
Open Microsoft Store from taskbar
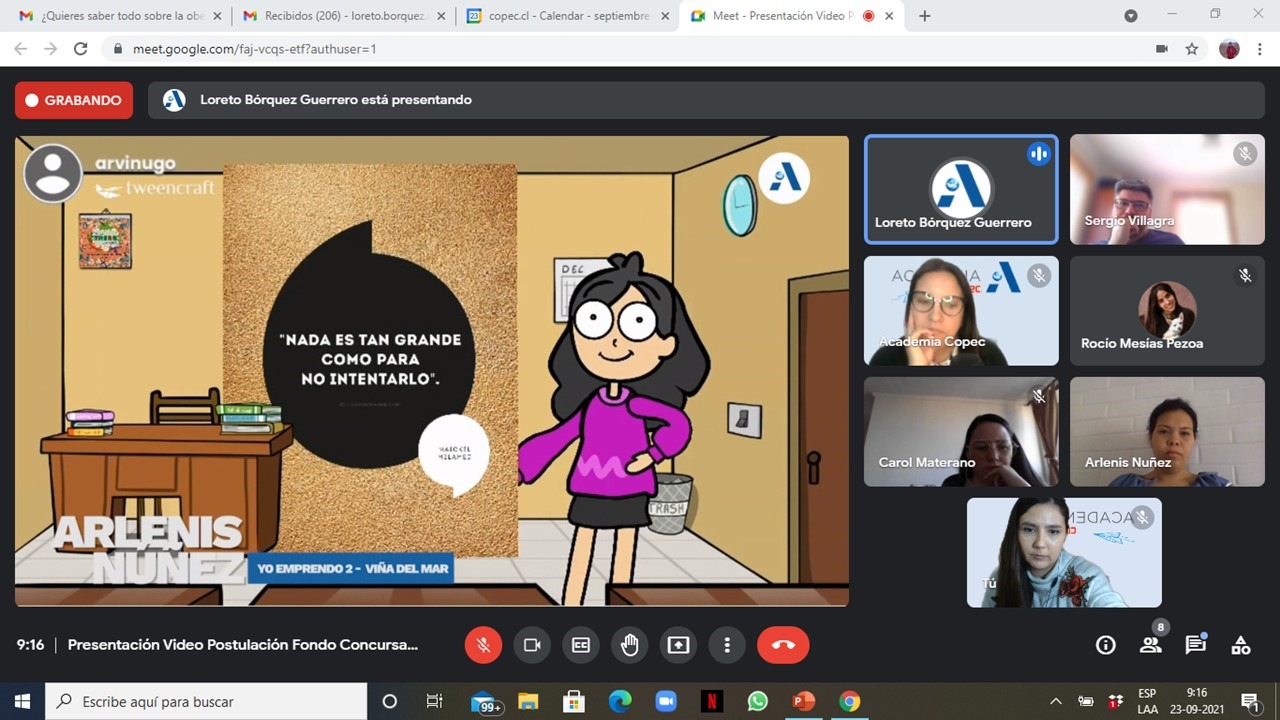tap(573, 701)
